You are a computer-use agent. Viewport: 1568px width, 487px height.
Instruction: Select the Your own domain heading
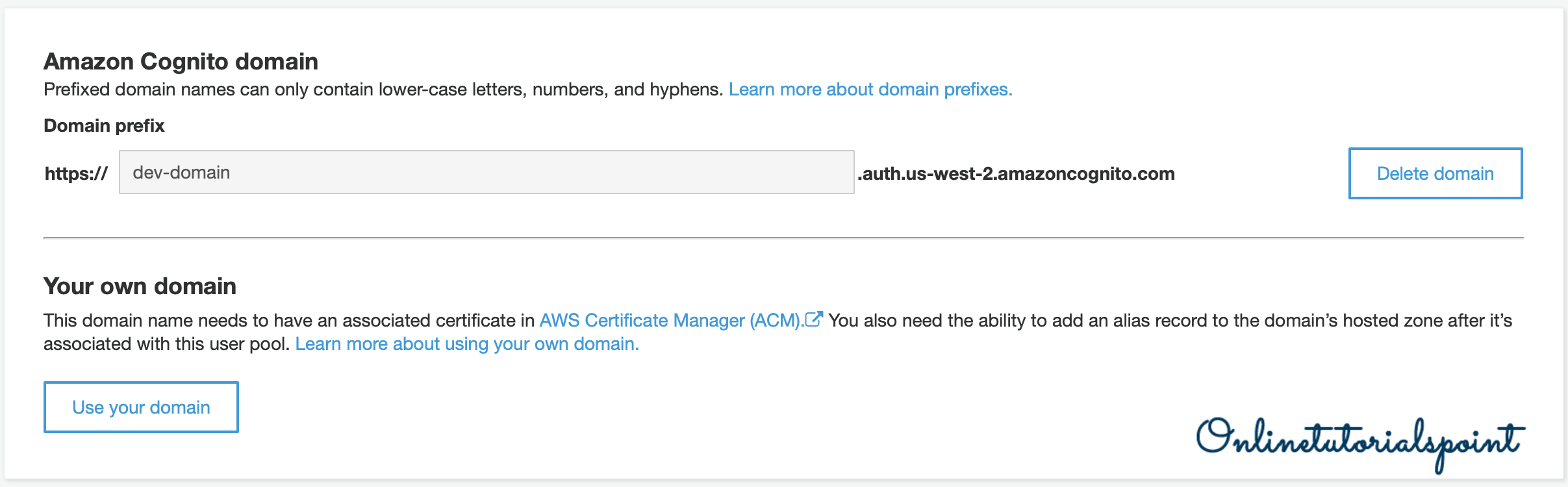click(x=140, y=286)
